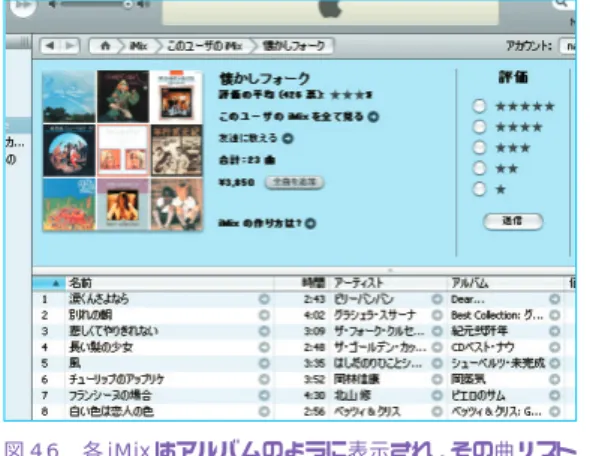The width and height of the screenshot is (590, 456).
Task: Click the low volume speaker icon
Action: coord(53,4)
